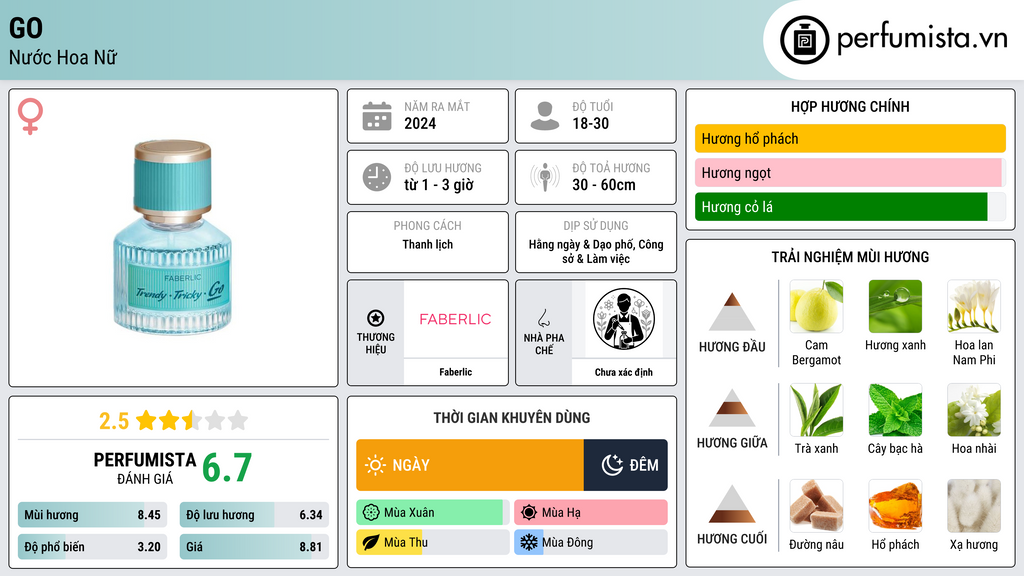This screenshot has height=576, width=1024.
Task: Select the Hổ phách note image
Action: click(x=895, y=506)
